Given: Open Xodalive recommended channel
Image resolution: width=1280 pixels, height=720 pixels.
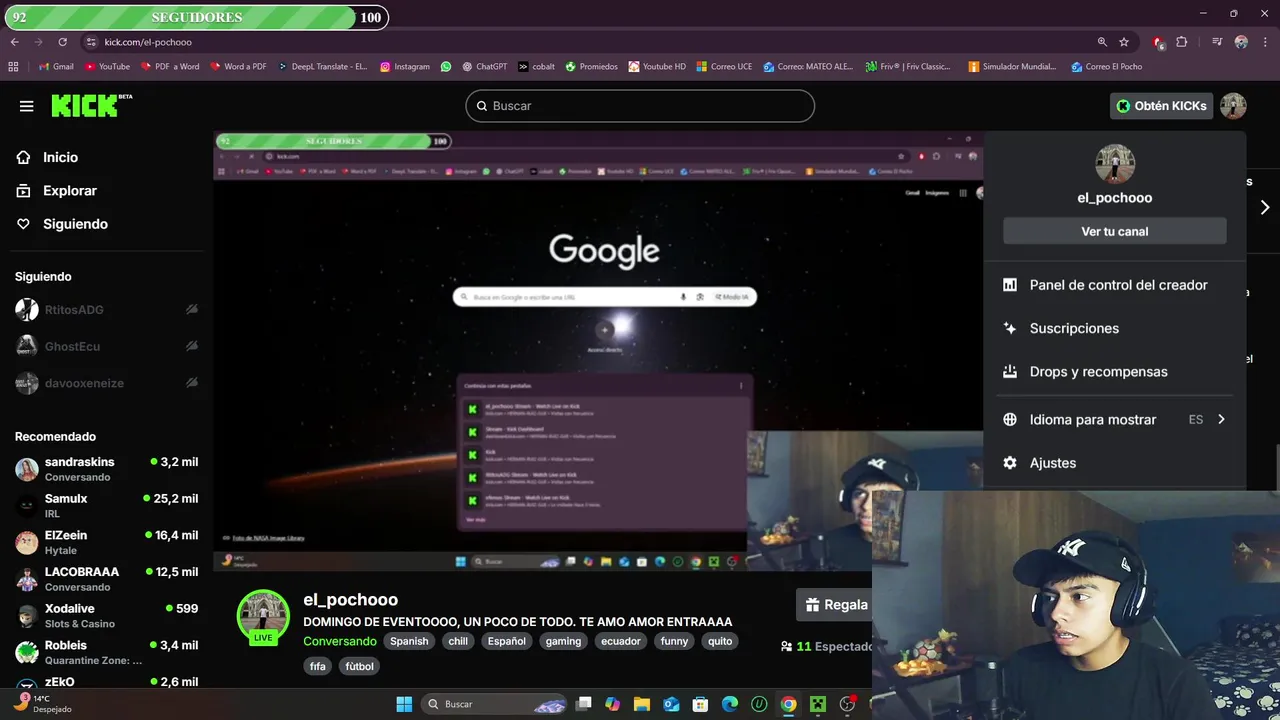Looking at the screenshot, I should (x=106, y=615).
